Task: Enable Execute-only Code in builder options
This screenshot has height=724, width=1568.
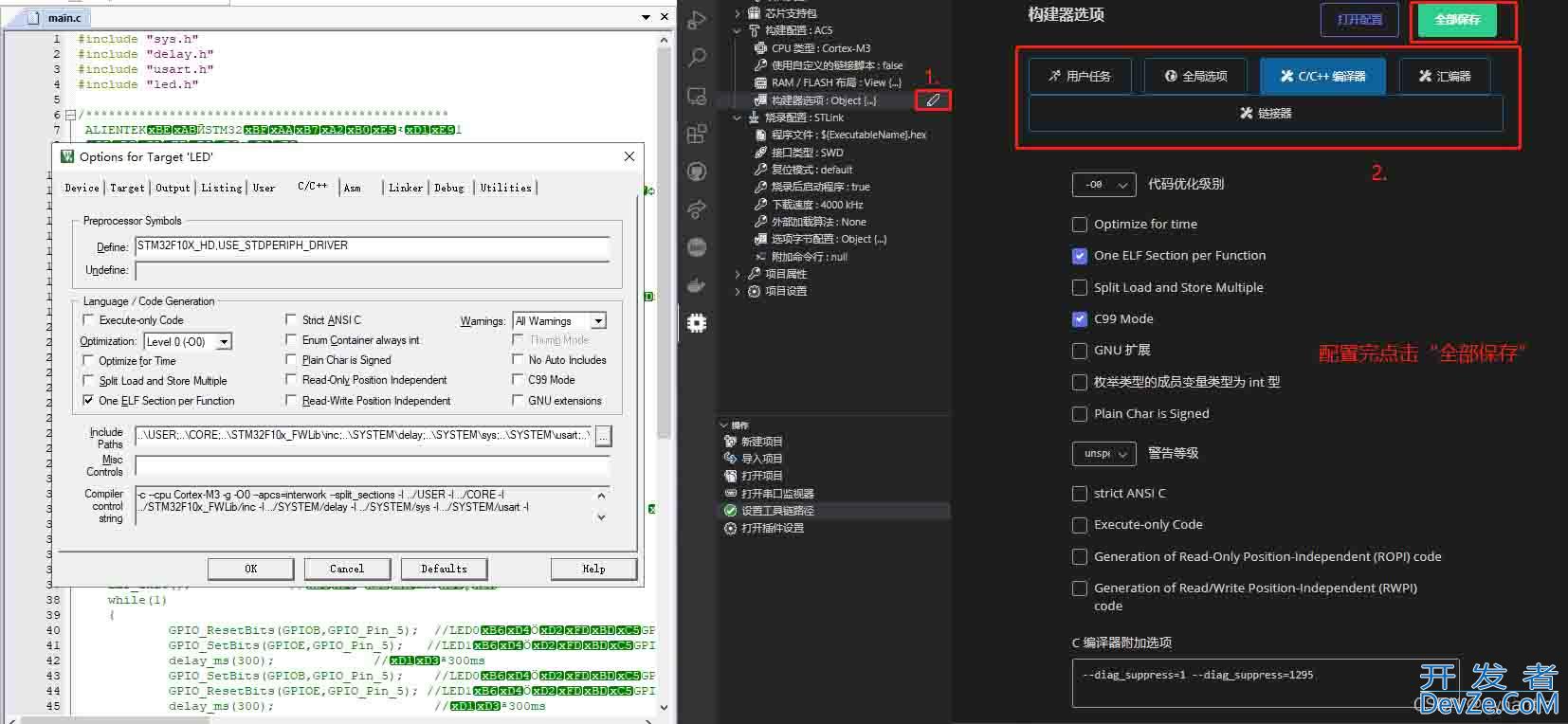Action: 1079,525
